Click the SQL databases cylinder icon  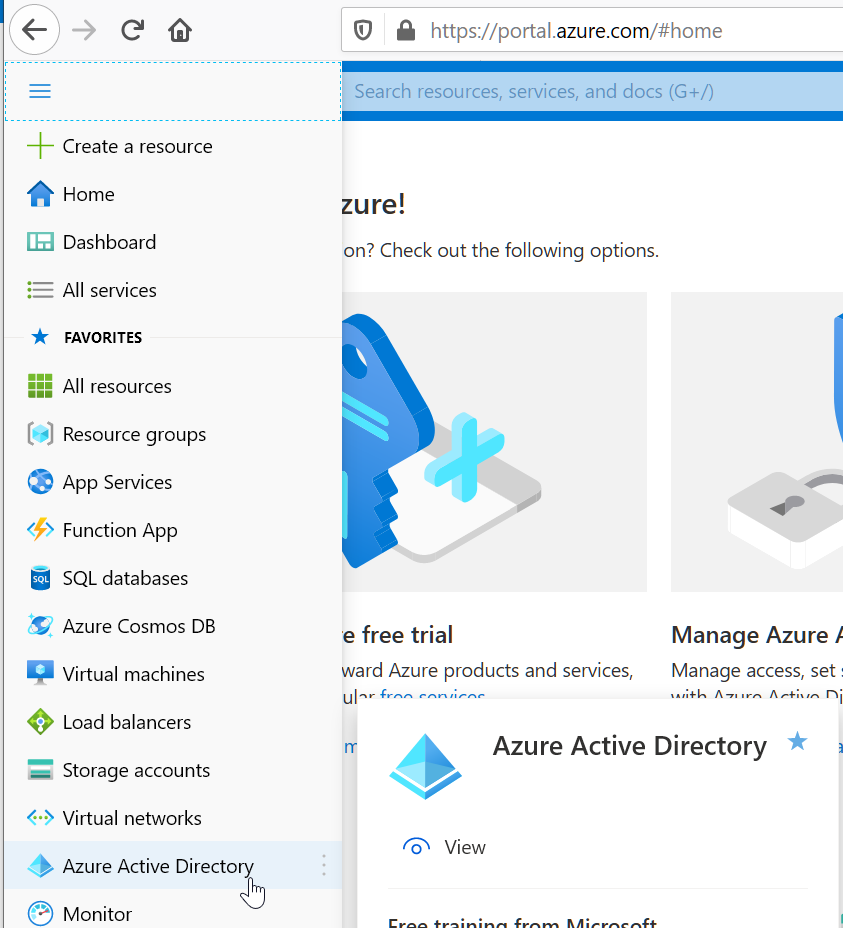[x=40, y=578]
